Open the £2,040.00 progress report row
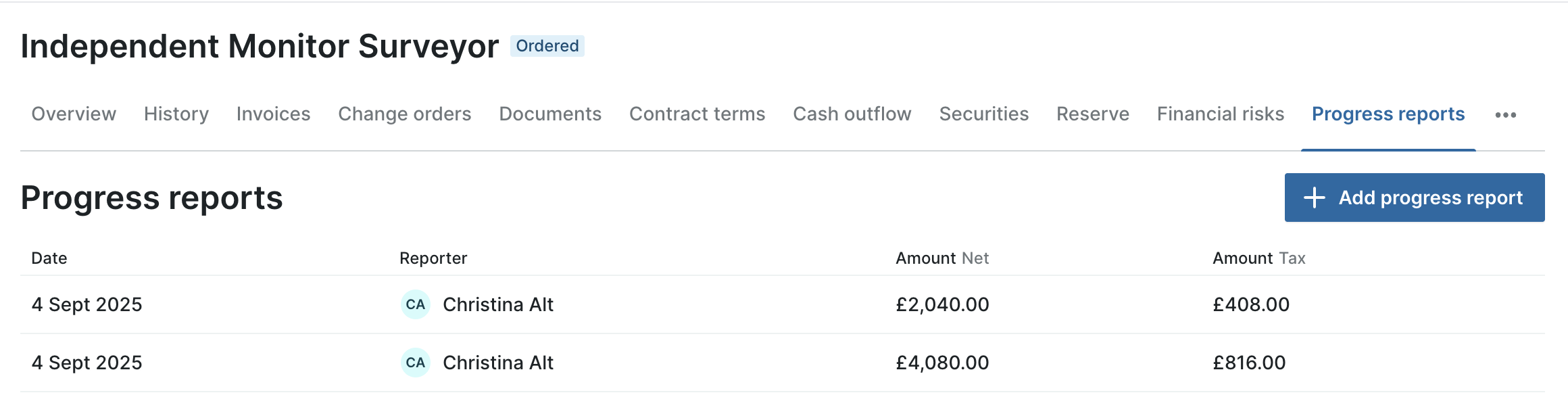The image size is (1568, 418). 783,304
